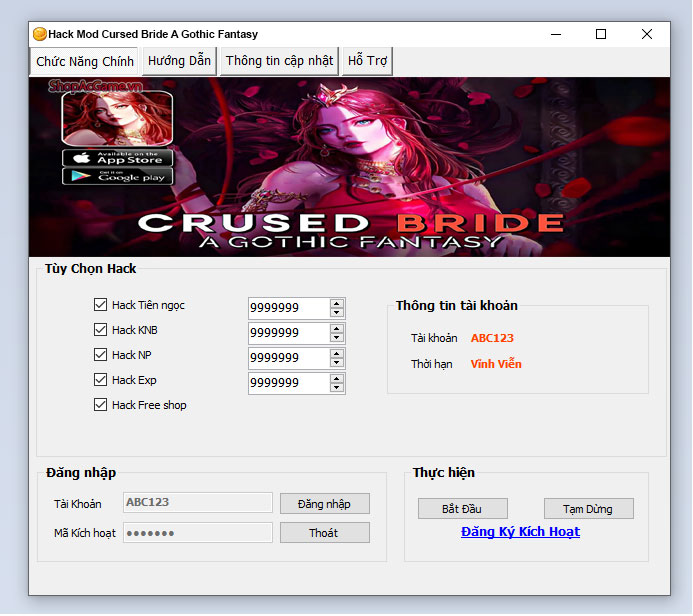
Task: Click the Google Play badge in the banner
Action: (x=117, y=177)
